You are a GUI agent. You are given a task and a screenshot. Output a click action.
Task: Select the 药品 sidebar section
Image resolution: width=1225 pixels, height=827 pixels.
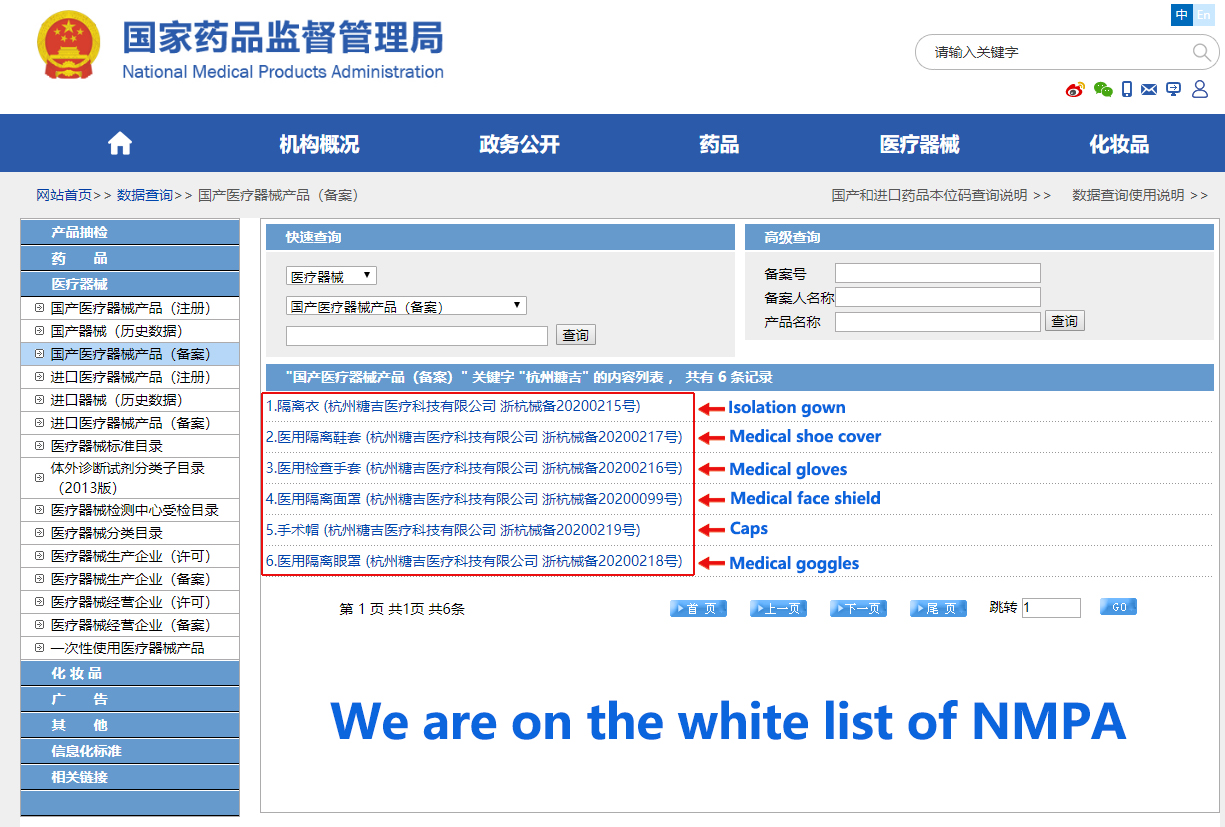(130, 258)
